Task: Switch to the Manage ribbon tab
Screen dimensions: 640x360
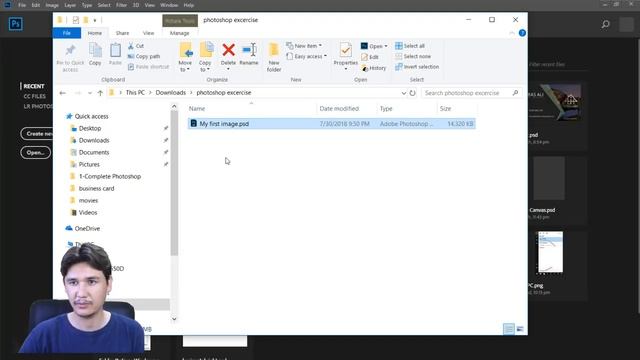Action: (x=180, y=33)
